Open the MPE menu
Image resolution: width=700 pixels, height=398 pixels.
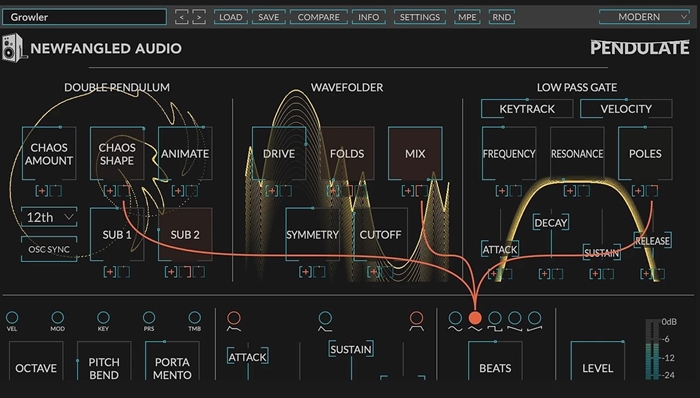click(x=467, y=17)
